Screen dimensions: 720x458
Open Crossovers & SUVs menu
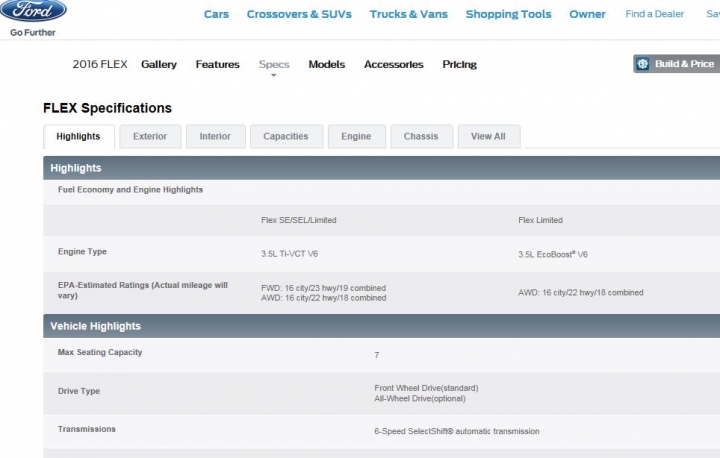click(x=299, y=14)
